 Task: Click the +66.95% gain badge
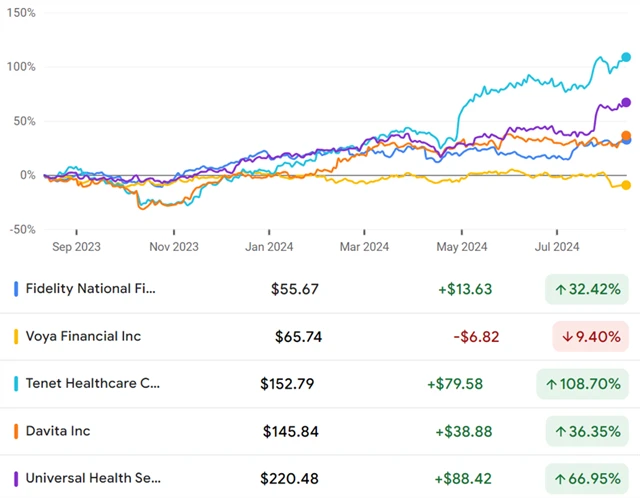point(587,478)
